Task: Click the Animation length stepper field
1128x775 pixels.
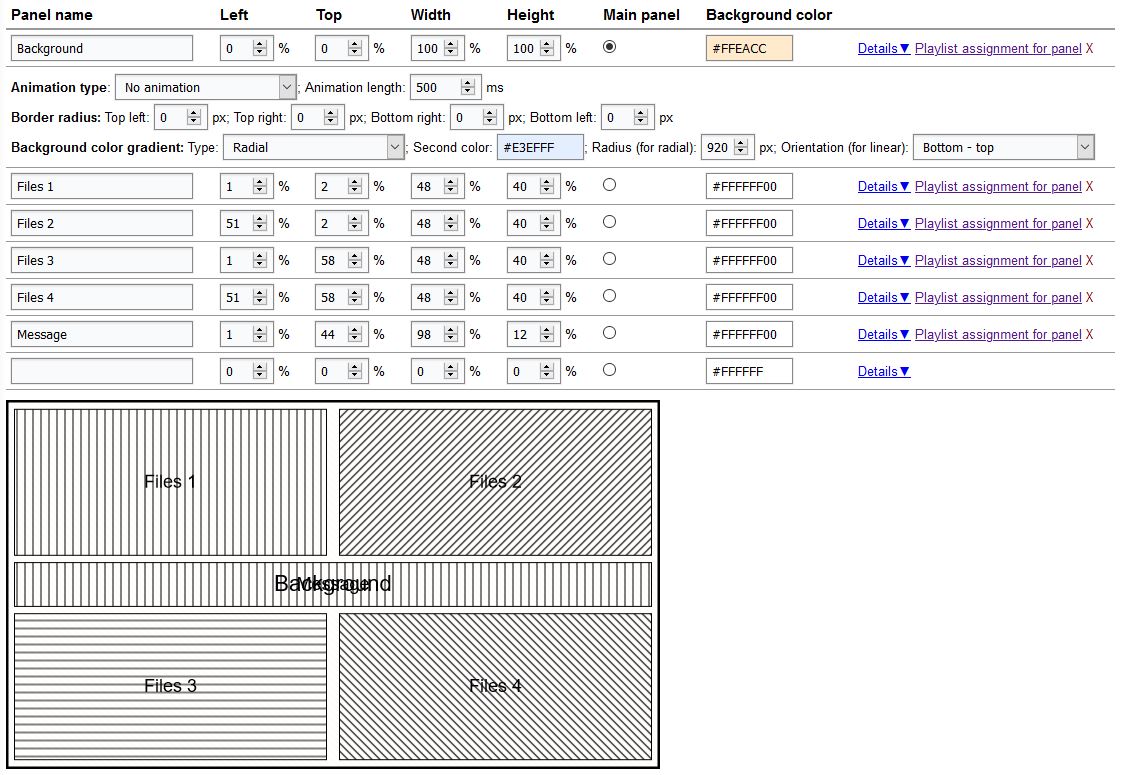Action: (x=435, y=87)
